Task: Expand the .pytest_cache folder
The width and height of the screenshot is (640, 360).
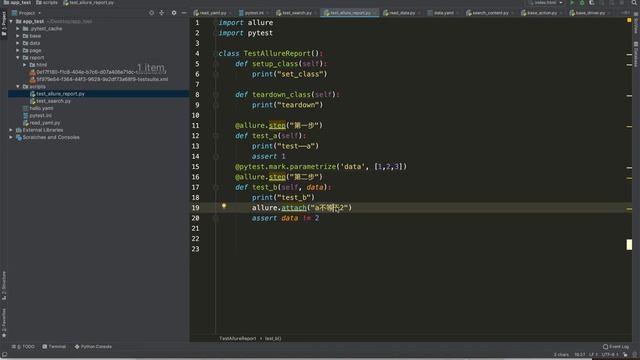Action: coord(18,29)
